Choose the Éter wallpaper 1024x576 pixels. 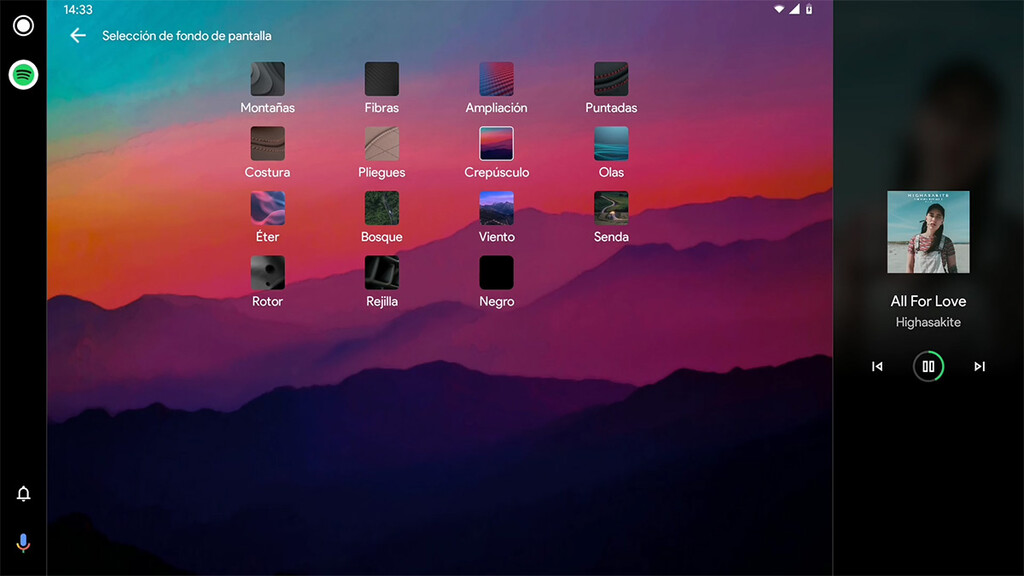267,209
